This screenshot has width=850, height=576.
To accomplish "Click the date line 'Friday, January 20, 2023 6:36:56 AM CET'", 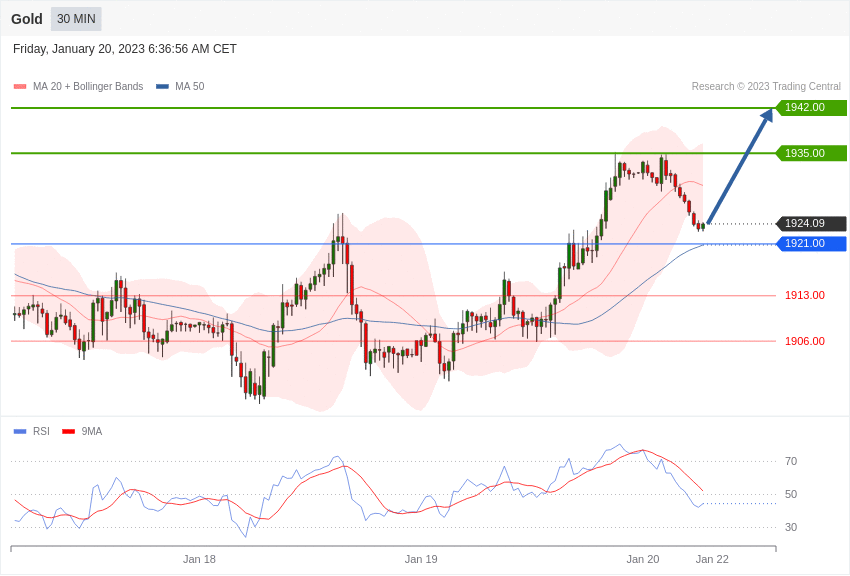I will point(125,49).
